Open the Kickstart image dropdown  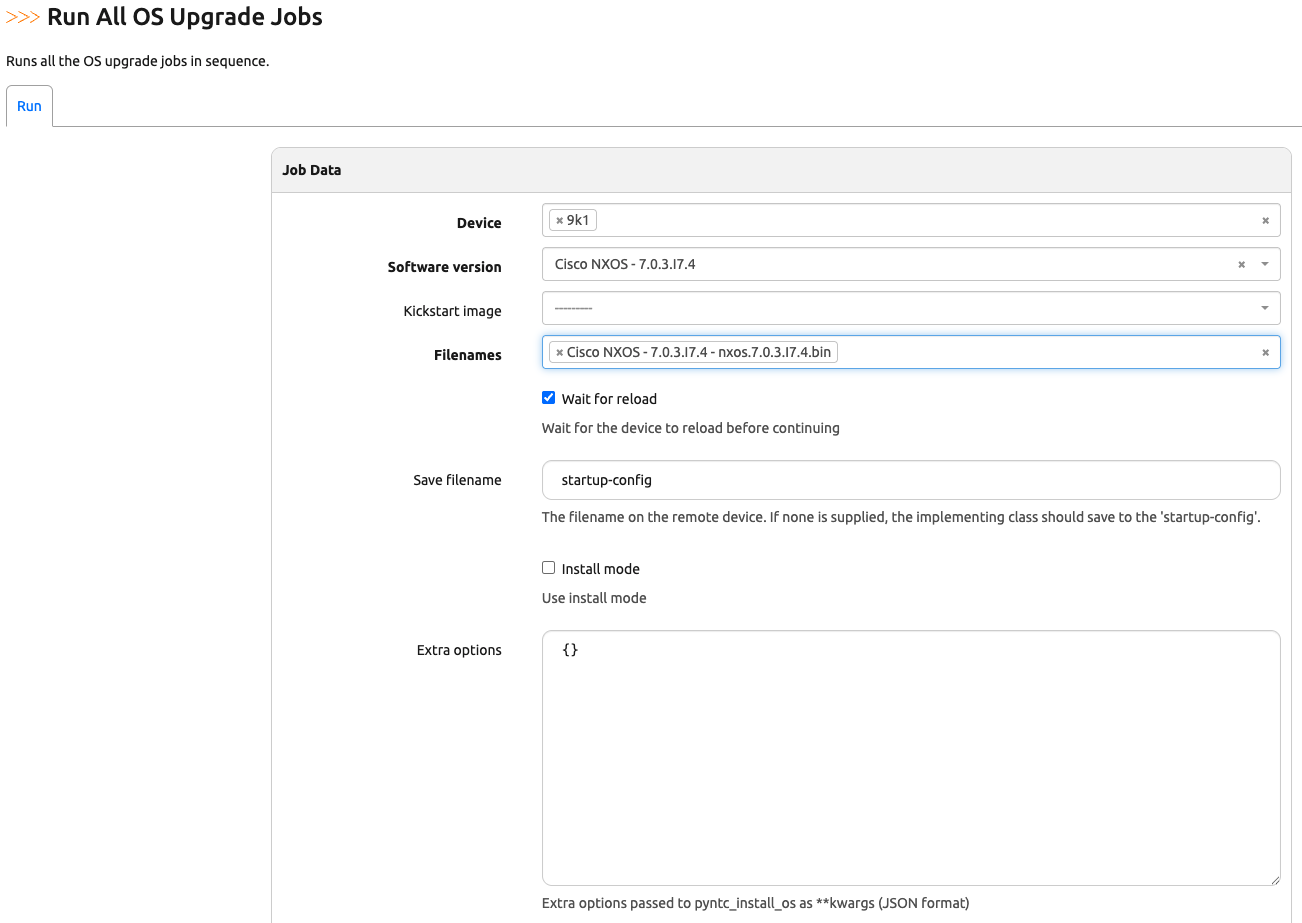point(900,307)
